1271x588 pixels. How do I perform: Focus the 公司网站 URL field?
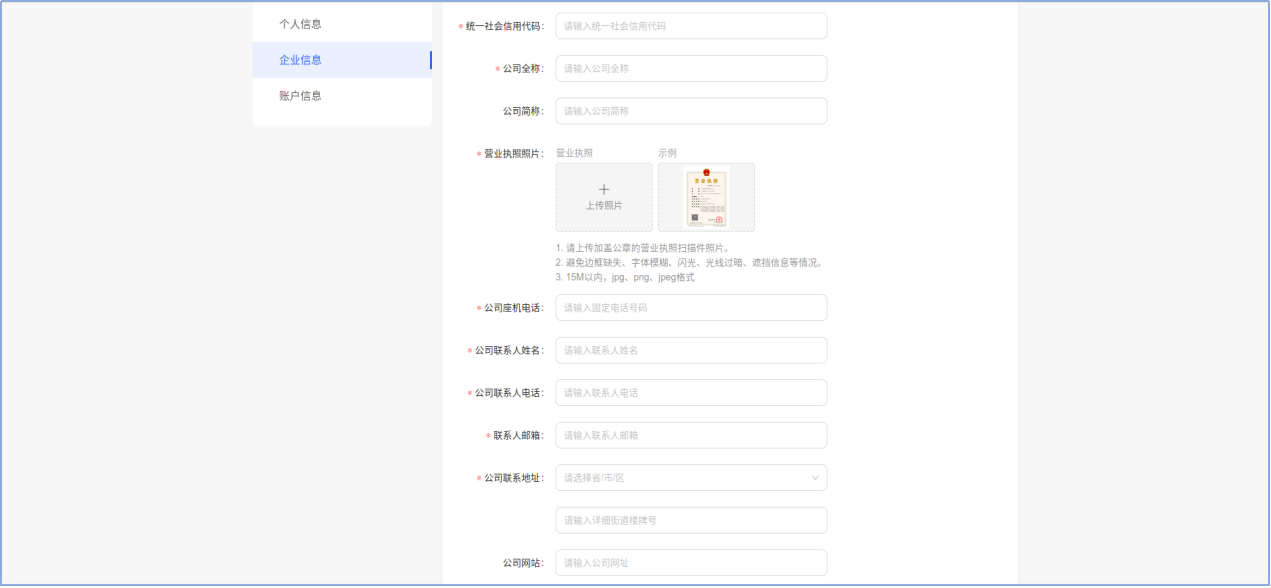coord(690,563)
